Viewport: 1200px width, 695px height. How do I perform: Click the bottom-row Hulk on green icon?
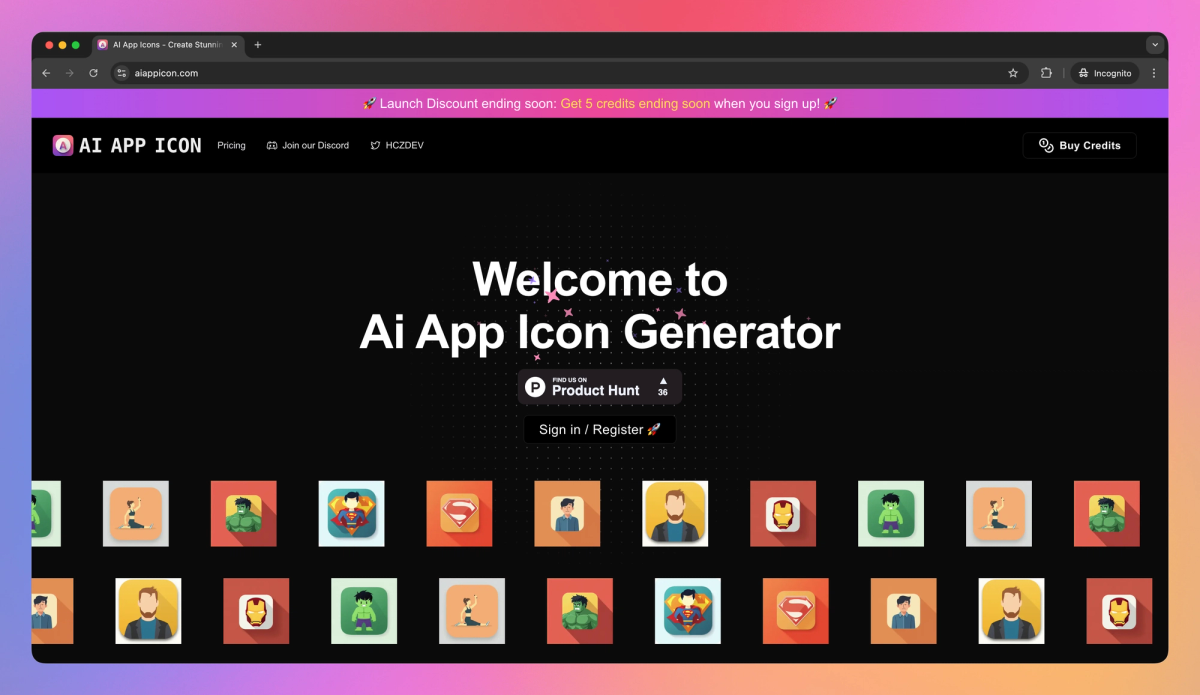point(364,611)
